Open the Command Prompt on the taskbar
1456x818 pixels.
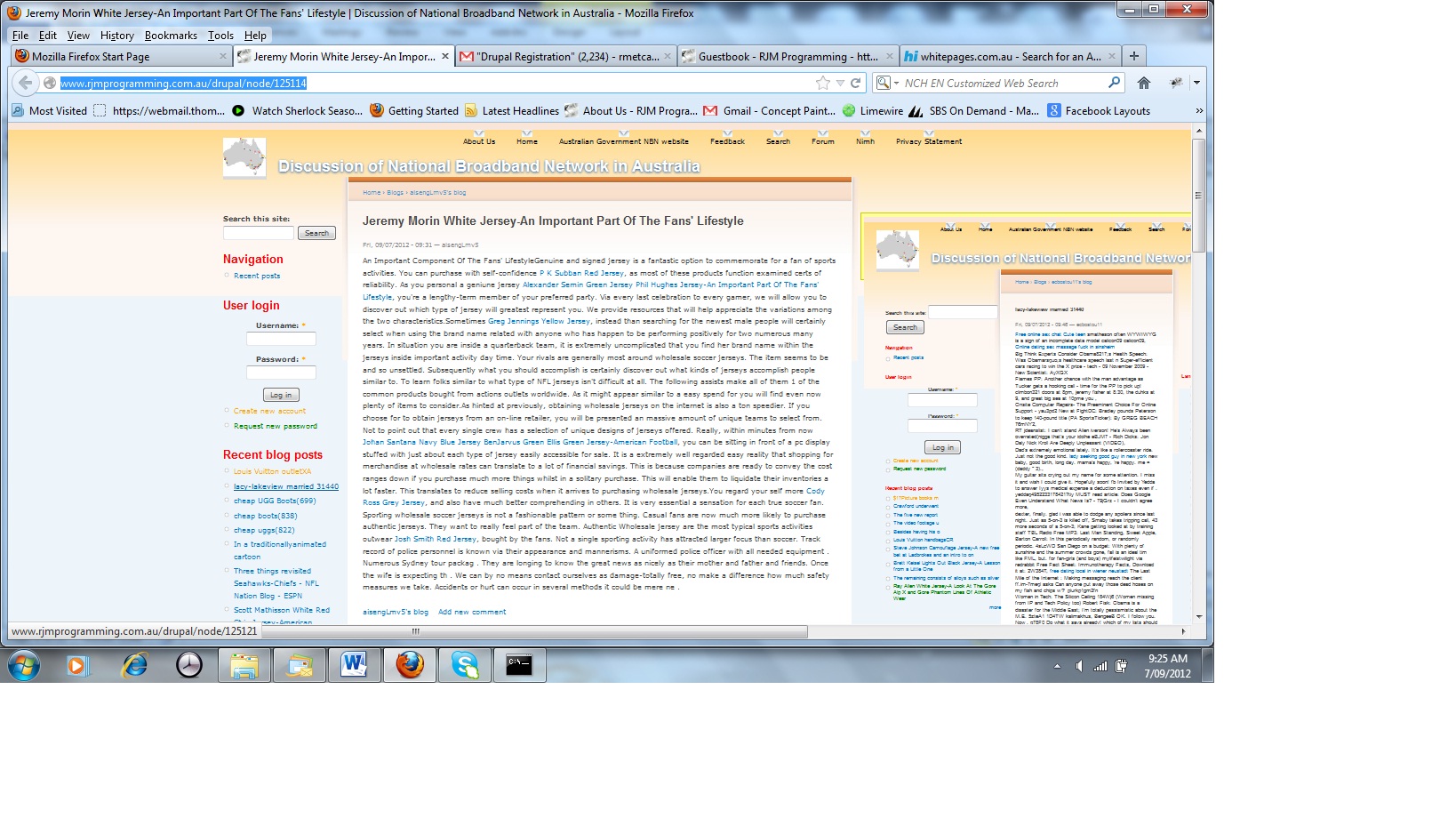coord(519,664)
